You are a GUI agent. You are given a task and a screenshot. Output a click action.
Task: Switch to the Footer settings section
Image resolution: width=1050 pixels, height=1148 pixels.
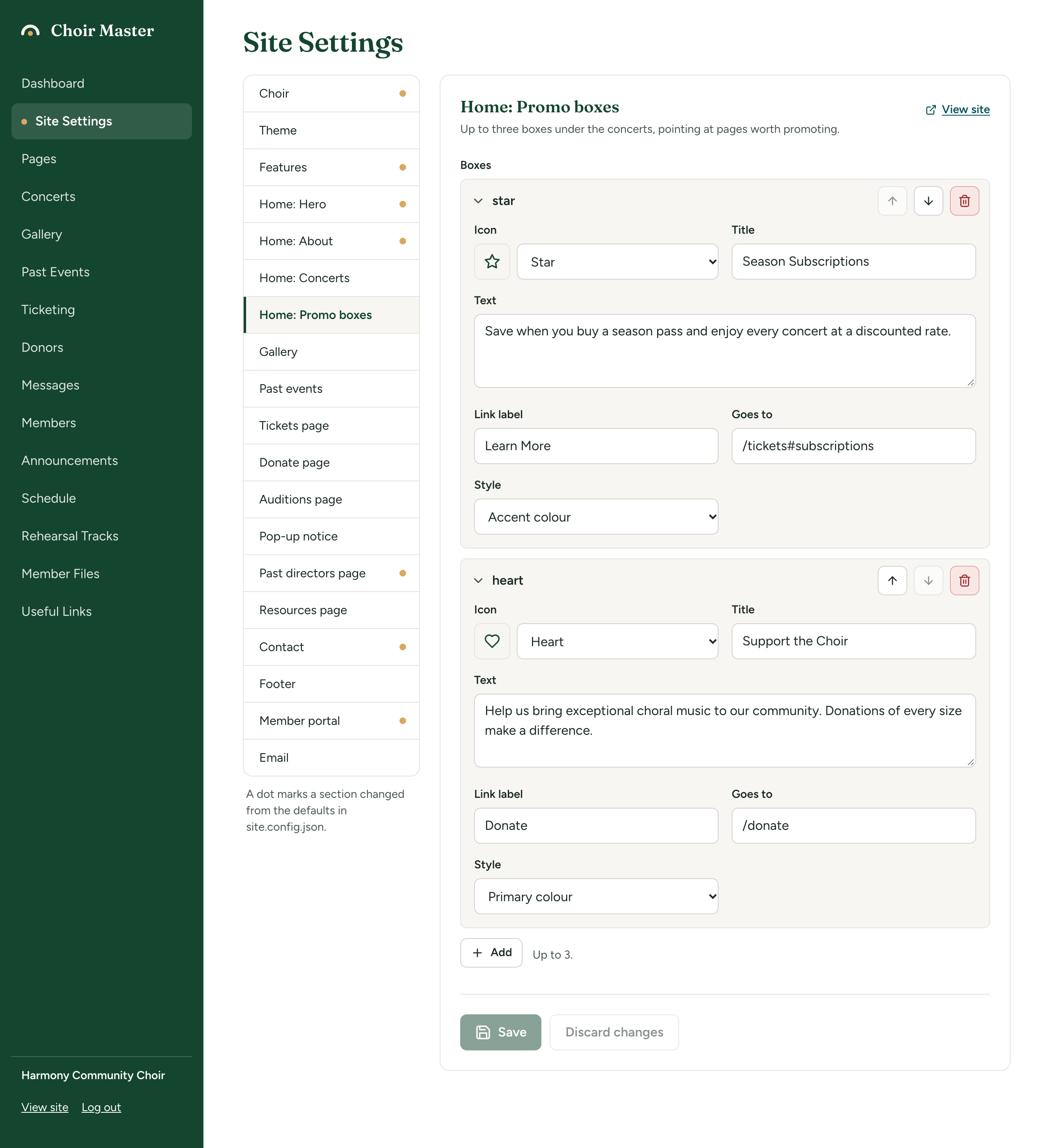tap(331, 684)
